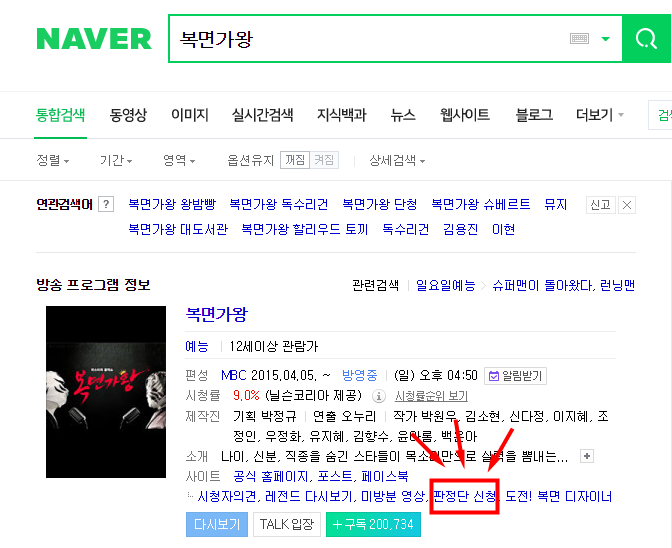Select the 통합검색 tab
This screenshot has height=548, width=672.
[x=60, y=115]
